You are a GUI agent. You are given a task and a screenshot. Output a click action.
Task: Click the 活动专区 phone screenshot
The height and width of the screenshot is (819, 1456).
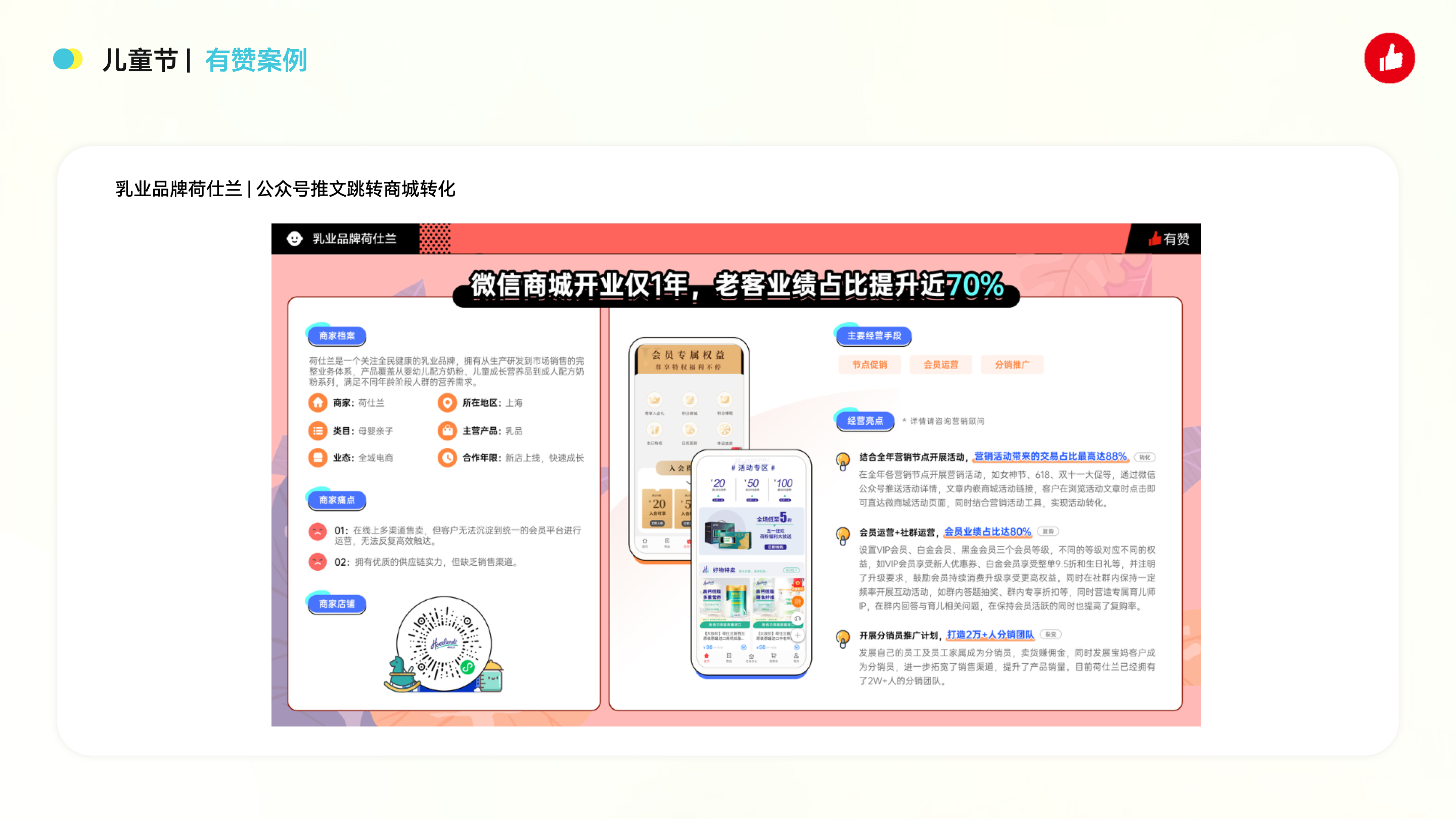[x=751, y=563]
